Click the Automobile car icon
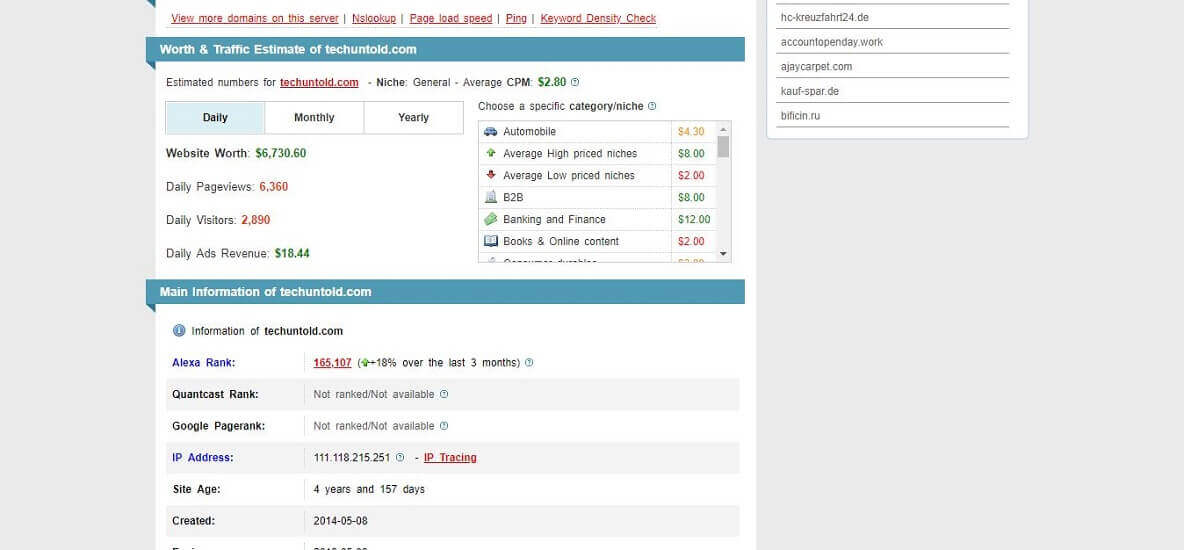This screenshot has width=1184, height=550. [x=490, y=132]
